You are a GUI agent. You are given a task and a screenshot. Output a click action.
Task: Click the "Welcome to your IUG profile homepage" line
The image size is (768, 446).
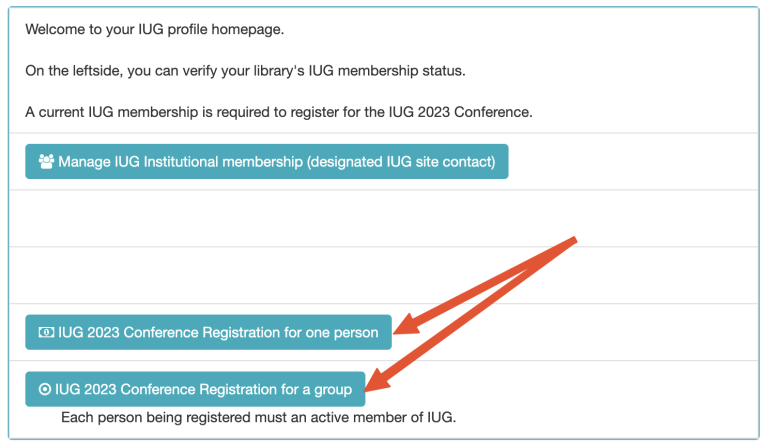point(155,29)
